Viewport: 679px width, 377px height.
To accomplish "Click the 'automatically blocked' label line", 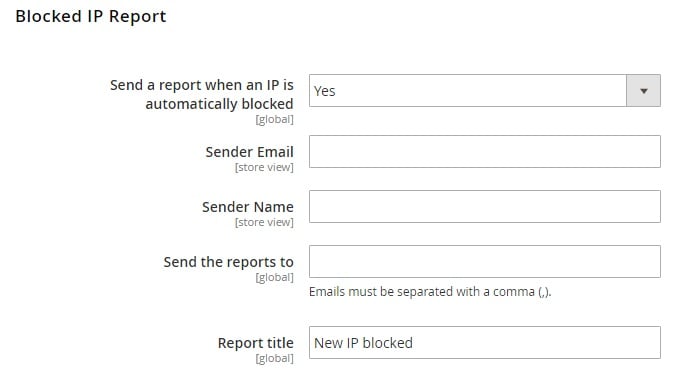I will click(220, 104).
